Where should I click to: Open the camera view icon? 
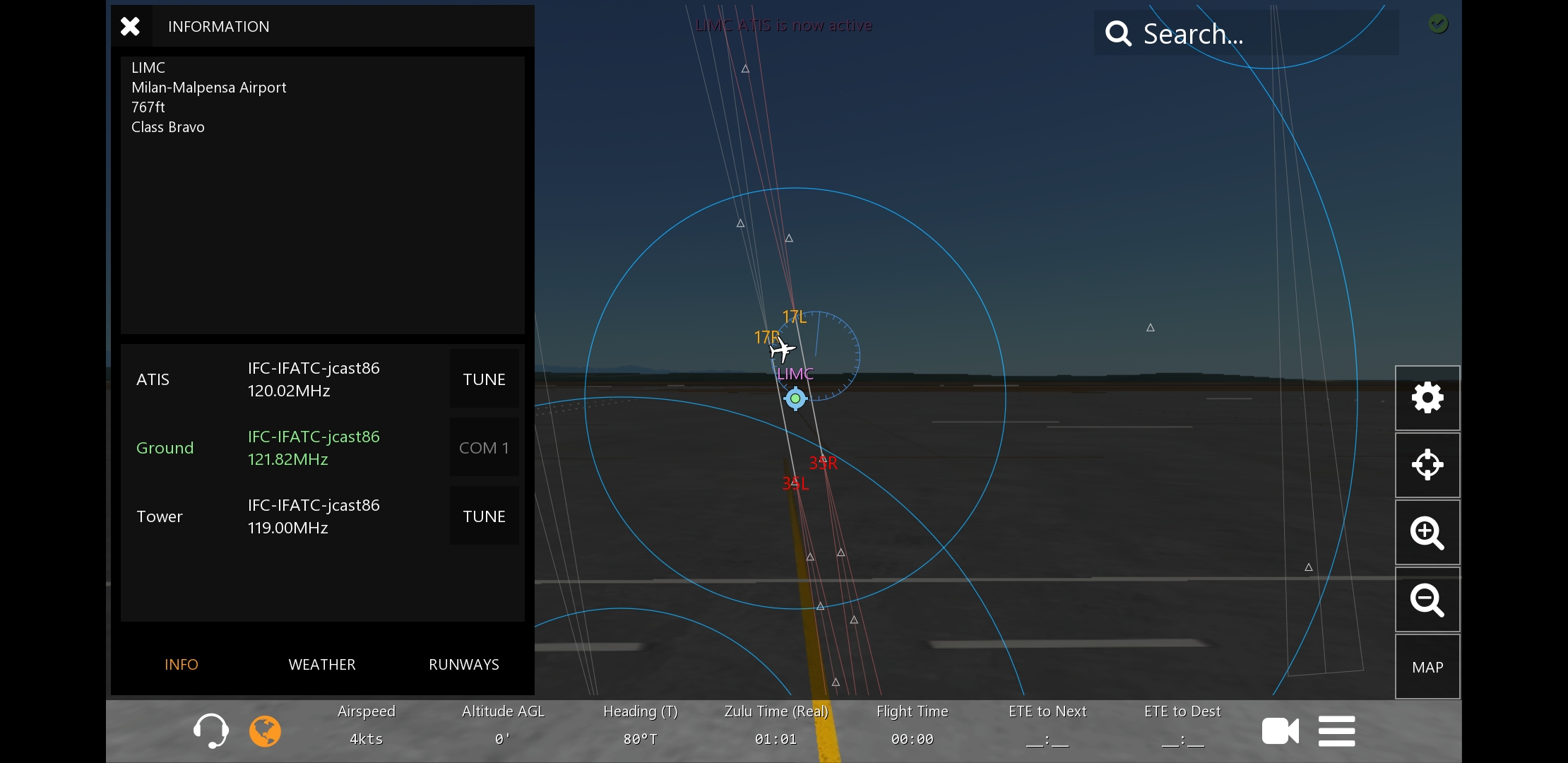pos(1280,731)
